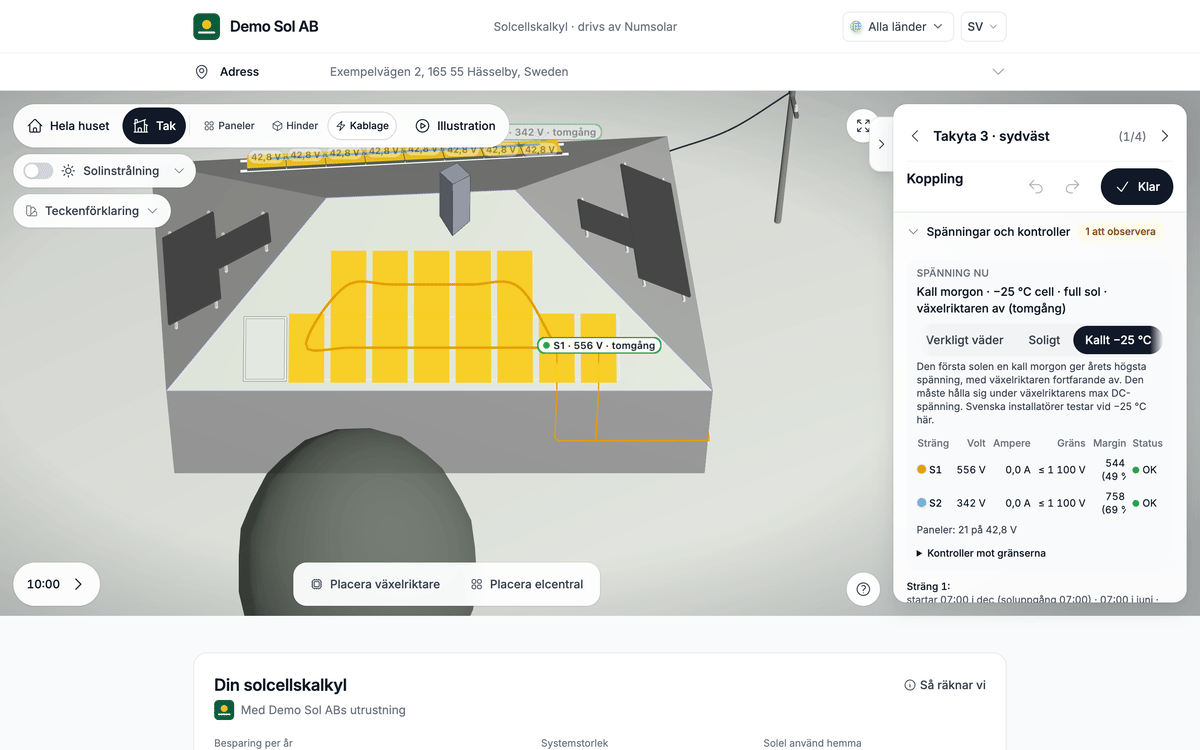Click the Demo Sol AB logo icon
Screen dimensions: 1200x750
206,27
